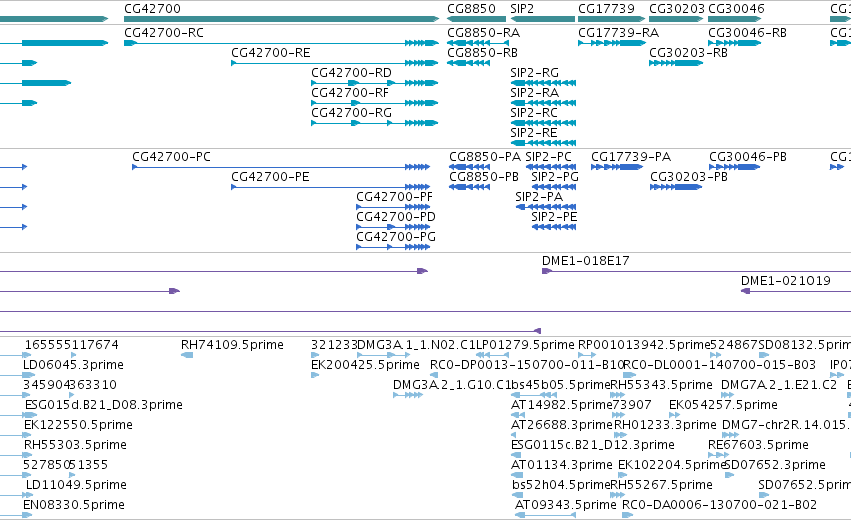The height and width of the screenshot is (520, 851).
Task: Open transcript CG42700-RC label
Action: [x=164, y=33]
